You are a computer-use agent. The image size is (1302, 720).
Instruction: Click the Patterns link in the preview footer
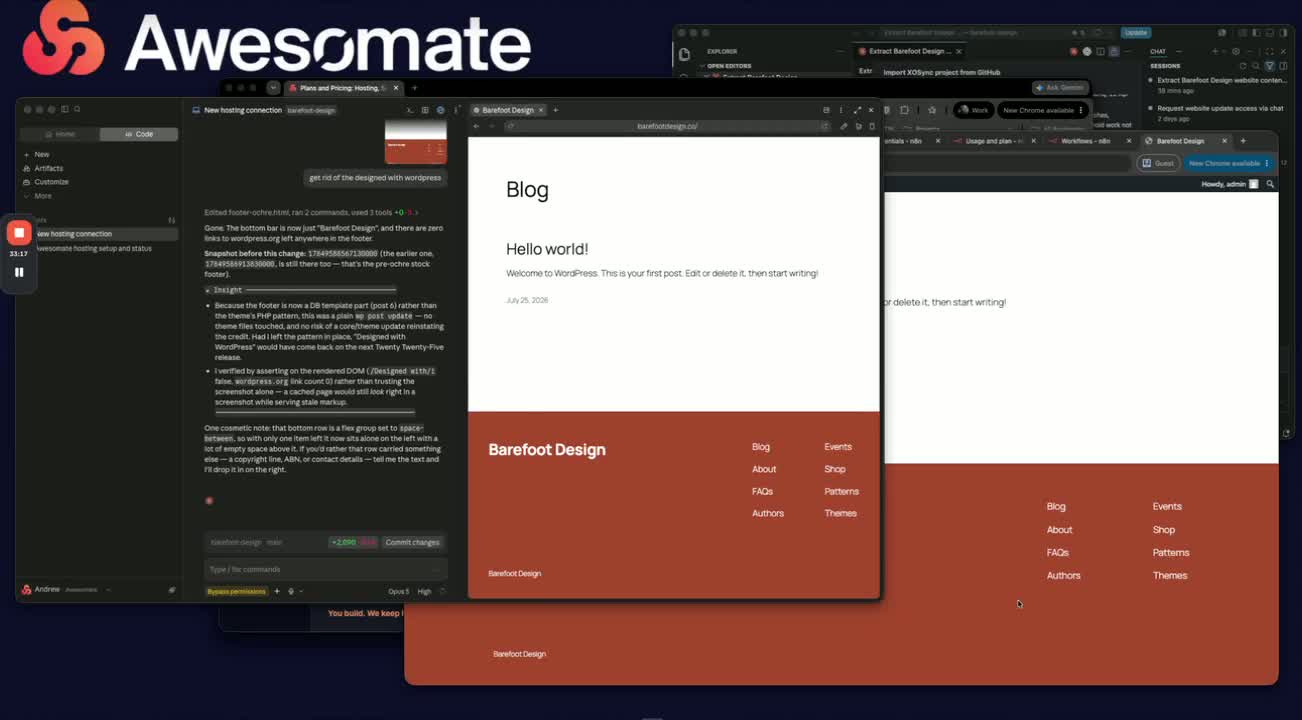841,491
